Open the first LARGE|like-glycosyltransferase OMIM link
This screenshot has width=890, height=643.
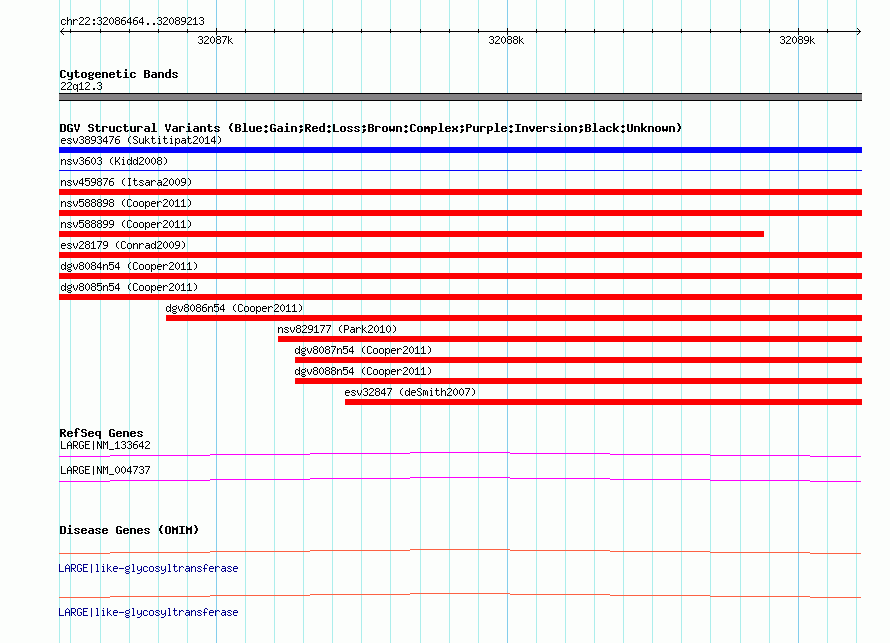pos(148,569)
